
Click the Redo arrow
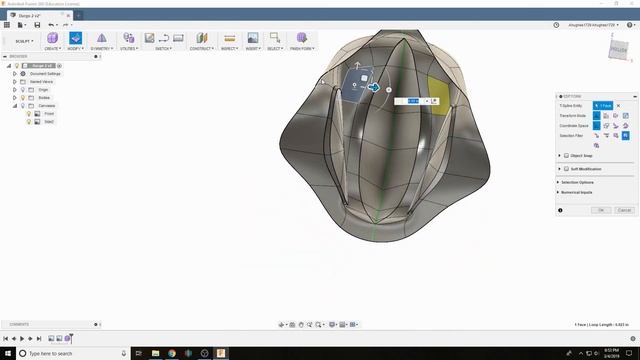[x=65, y=25]
